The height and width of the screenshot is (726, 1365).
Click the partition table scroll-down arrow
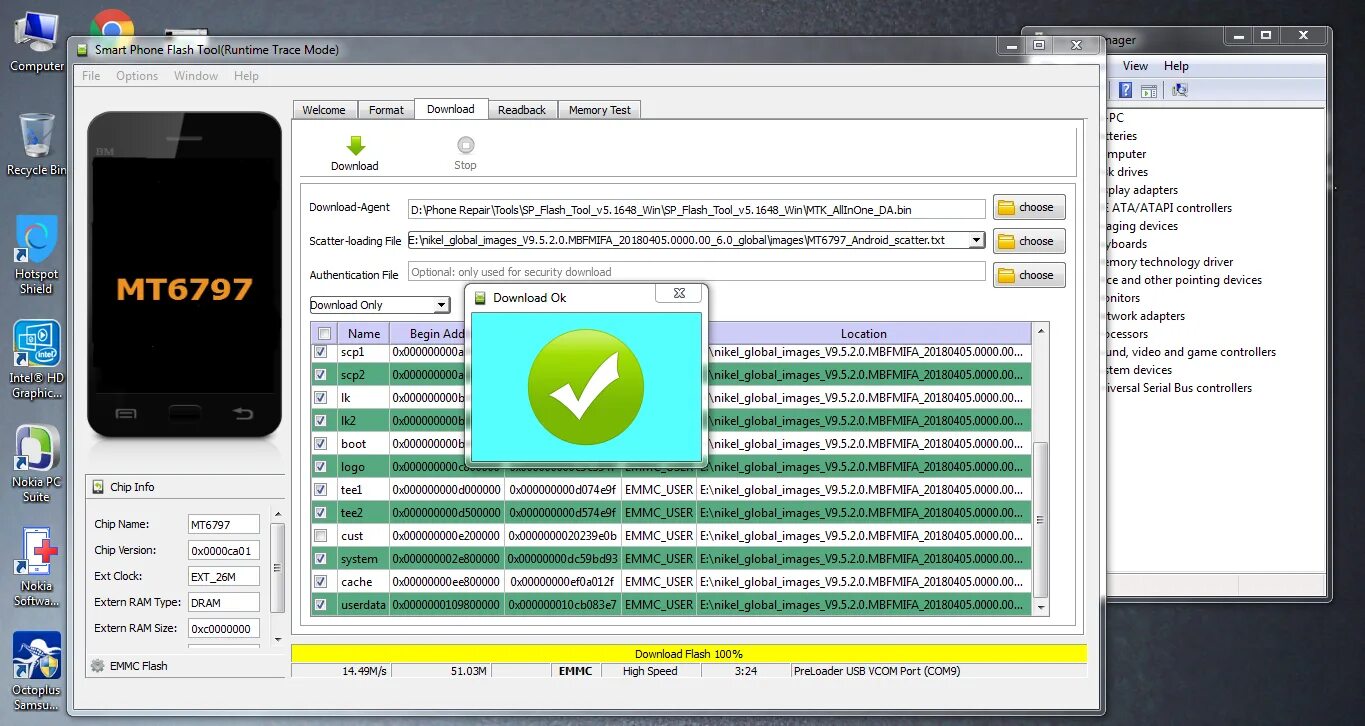tap(1041, 607)
